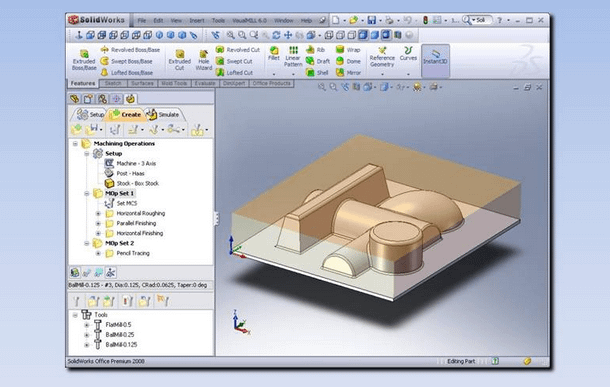Toggle Shaded With Edges display style
This screenshot has height=387, width=610.
pos(363,35)
